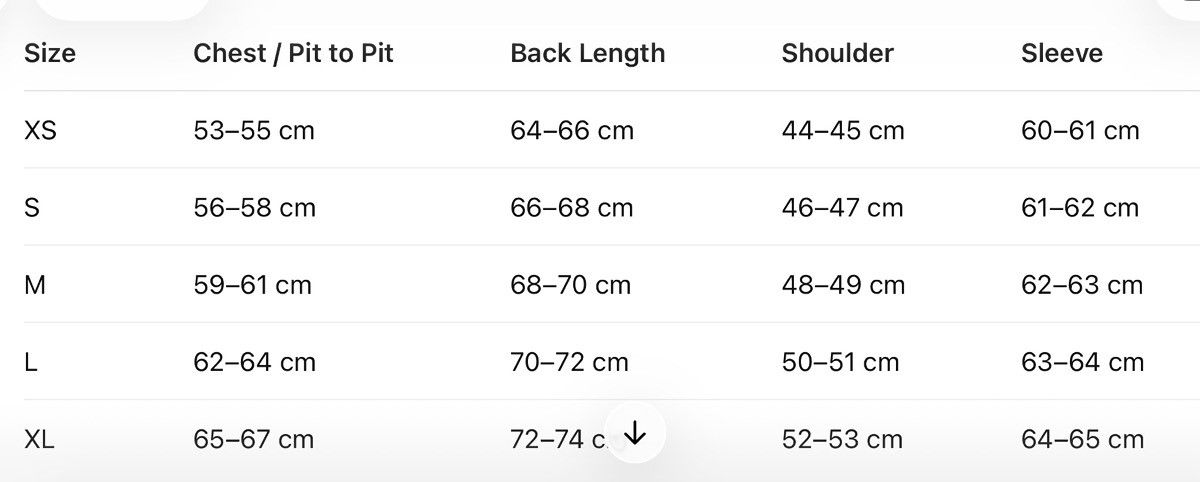The image size is (1200, 482).
Task: Click the 59–61 cm chest value
Action: [x=253, y=285]
